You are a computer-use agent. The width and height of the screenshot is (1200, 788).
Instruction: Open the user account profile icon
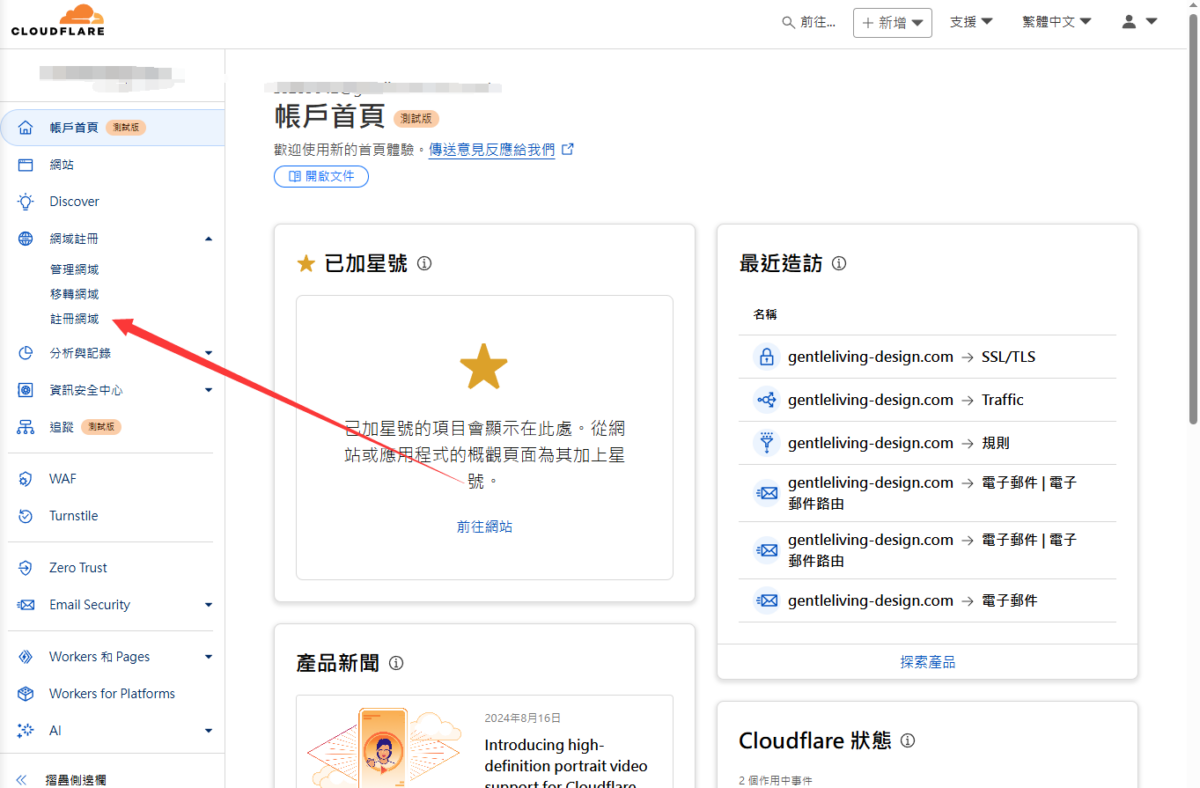click(x=1129, y=22)
